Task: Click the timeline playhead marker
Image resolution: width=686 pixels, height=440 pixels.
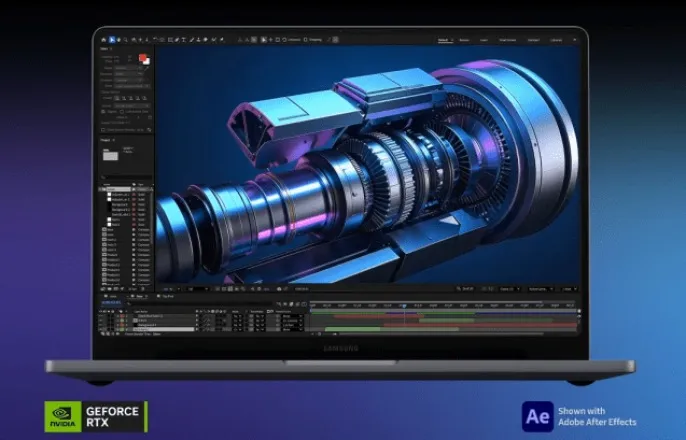Action: pyautogui.click(x=404, y=306)
